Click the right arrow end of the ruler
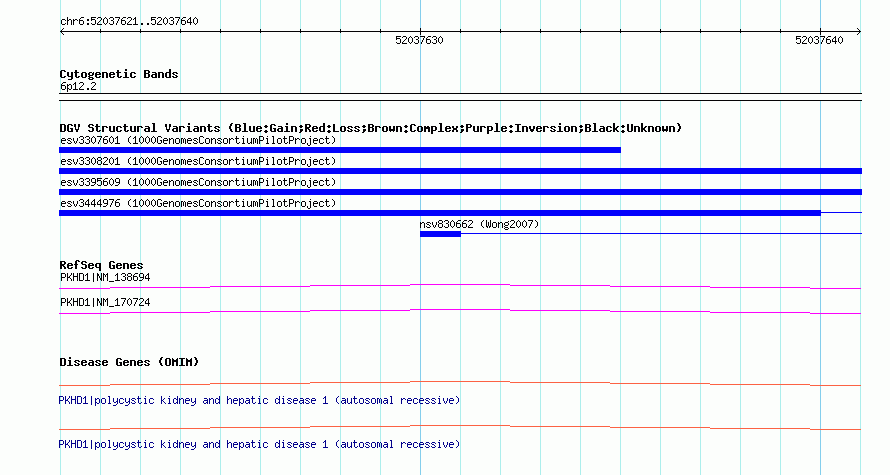The image size is (890, 475). (x=859, y=32)
